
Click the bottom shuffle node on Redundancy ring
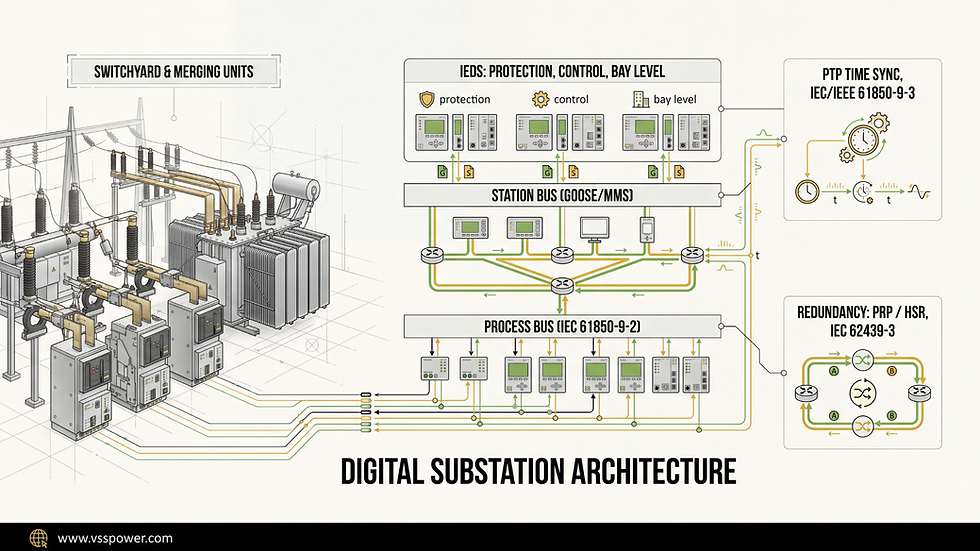pos(862,427)
